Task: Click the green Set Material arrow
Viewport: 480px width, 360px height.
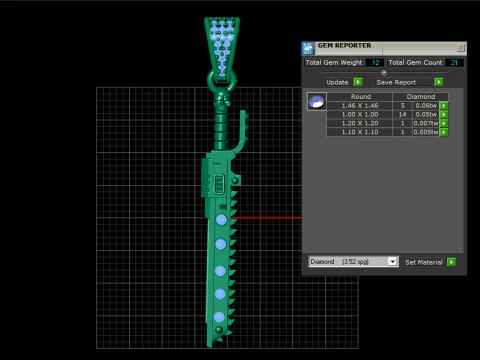Action: pos(451,262)
